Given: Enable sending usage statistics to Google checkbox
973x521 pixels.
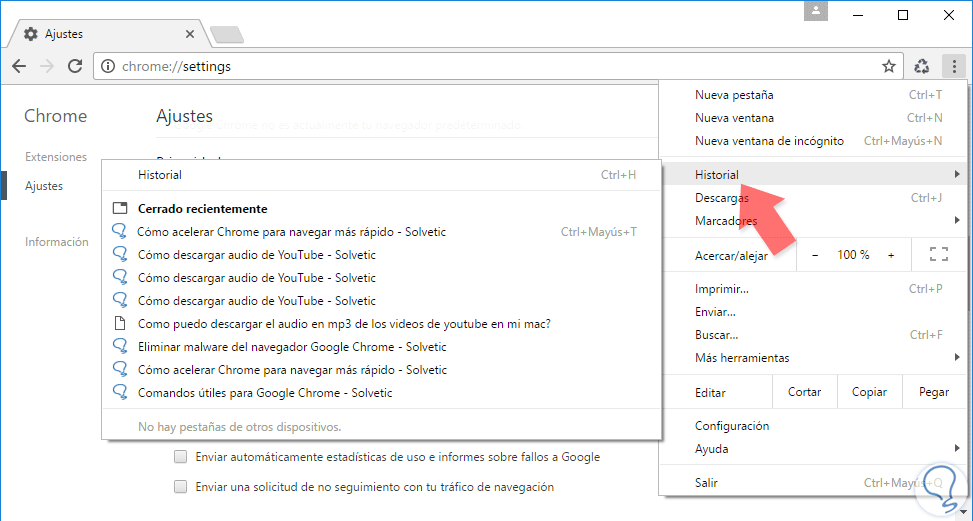Looking at the screenshot, I should pos(181,457).
